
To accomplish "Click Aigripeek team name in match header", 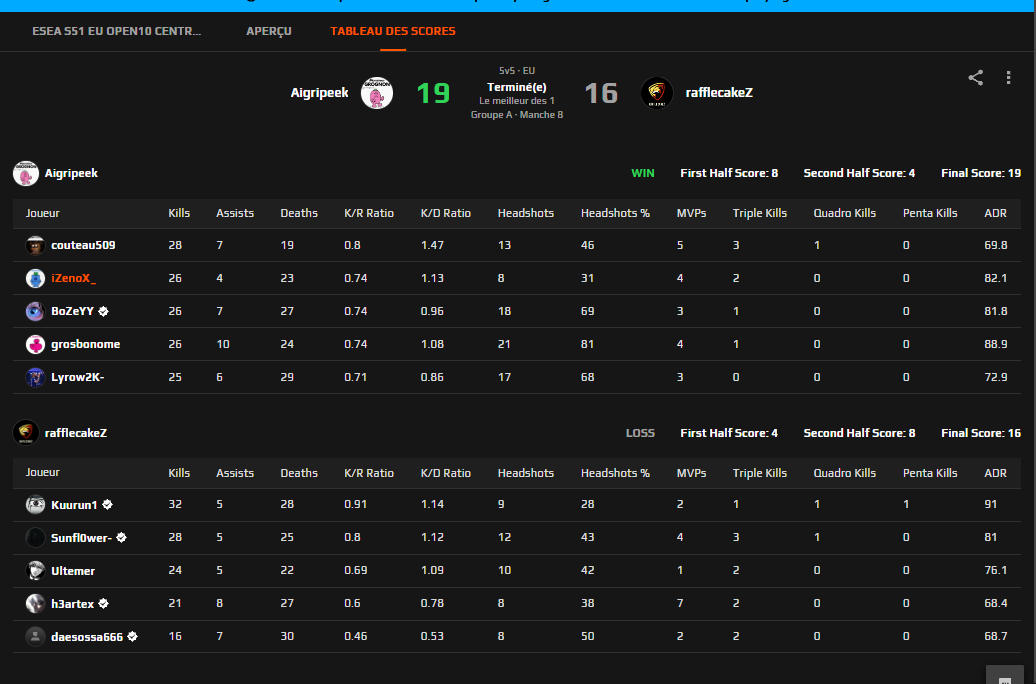I will click(x=319, y=93).
